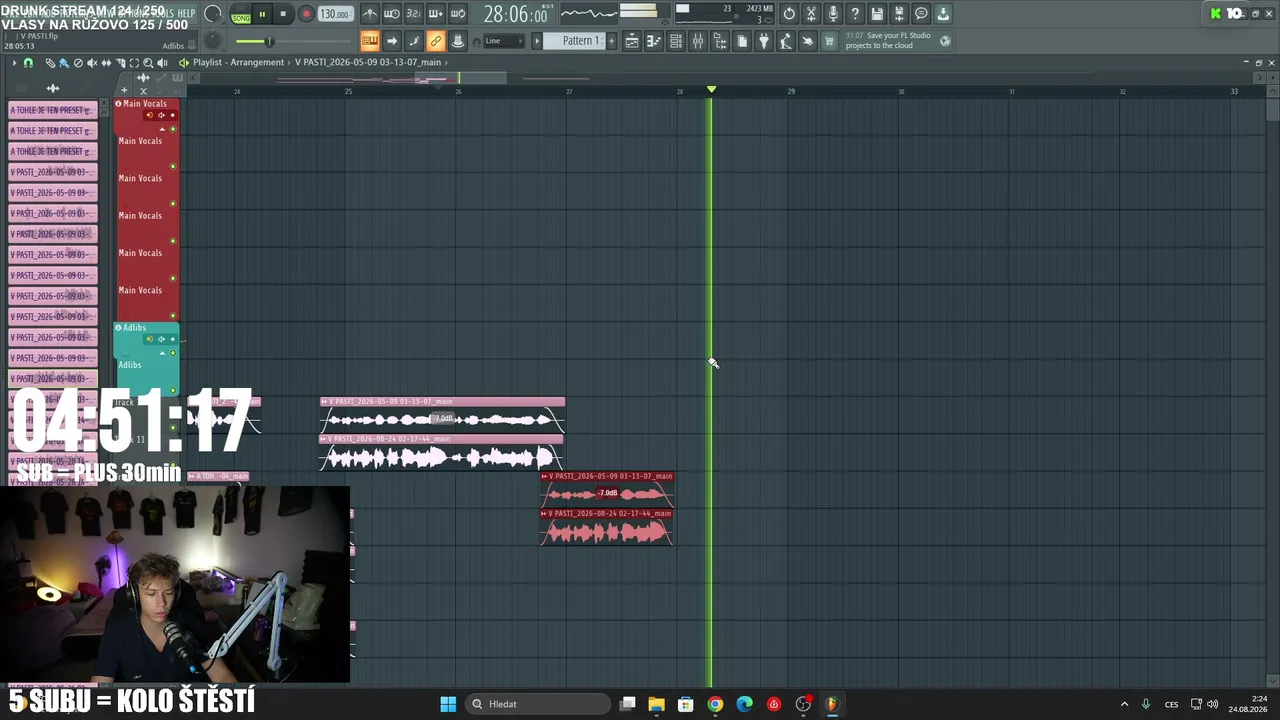This screenshot has height=720, width=1280.
Task: Toggle the link/multilink icon
Action: click(436, 41)
